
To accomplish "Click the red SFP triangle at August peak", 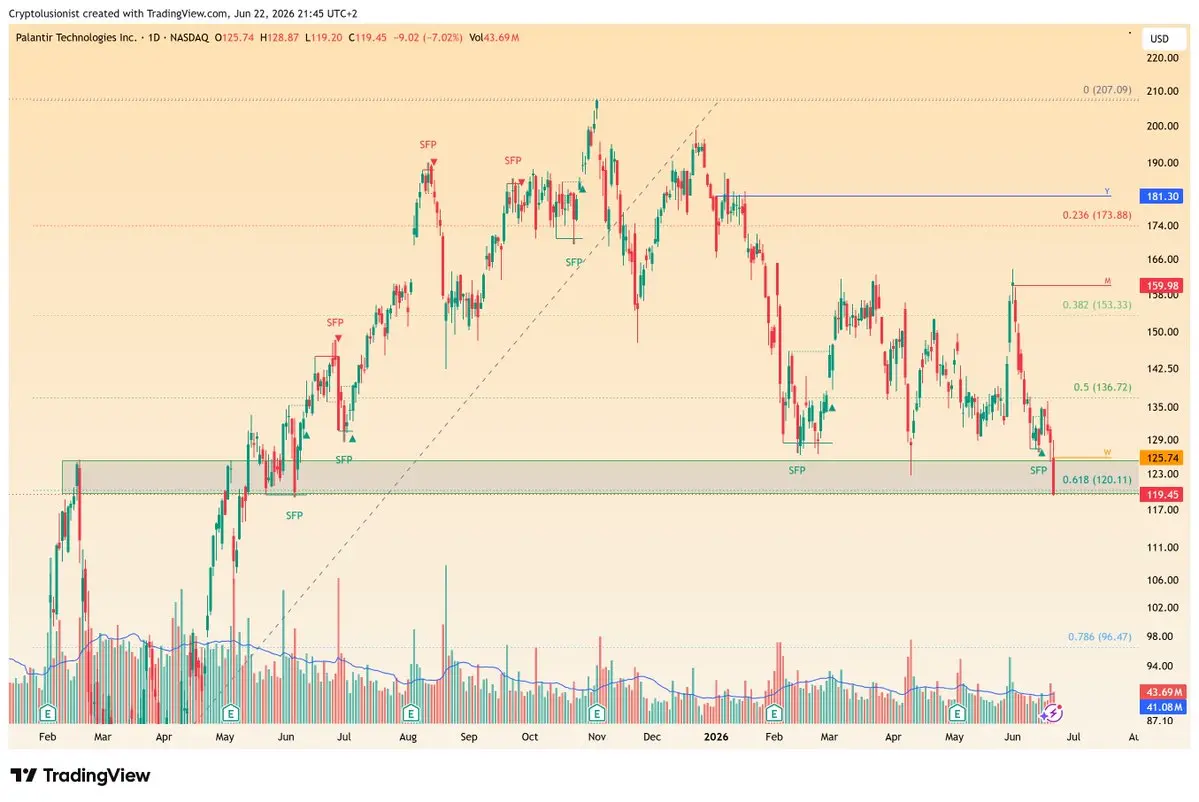I will point(434,162).
